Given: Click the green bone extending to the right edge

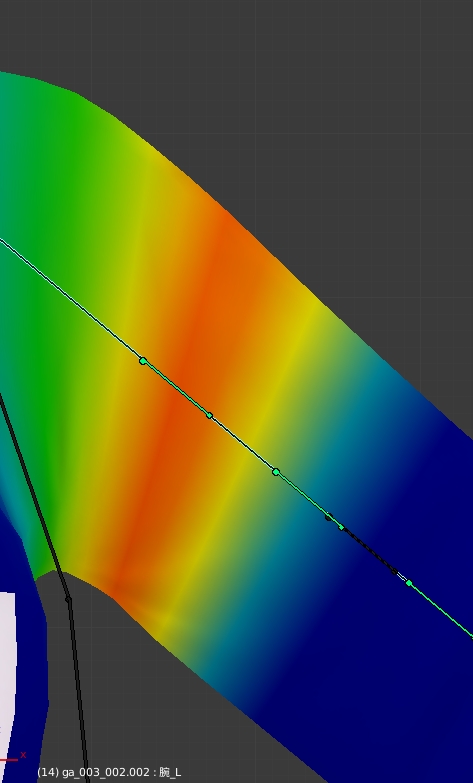Looking at the screenshot, I should [441, 610].
